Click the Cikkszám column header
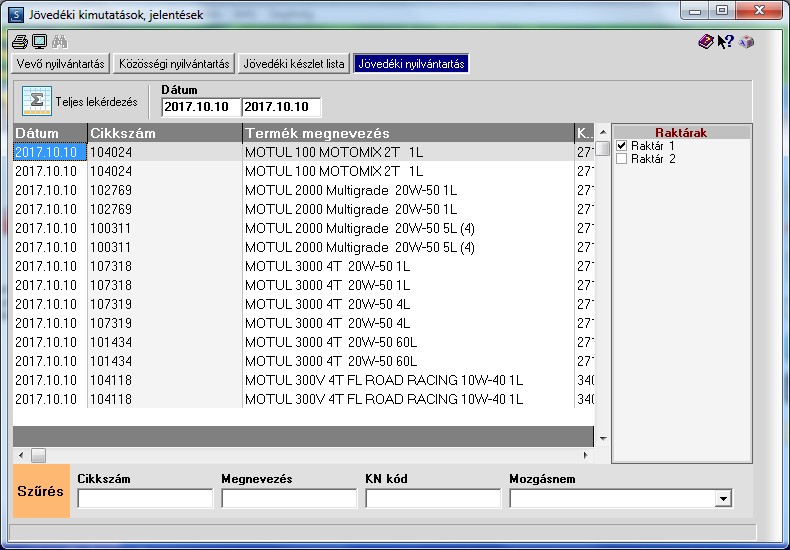The width and height of the screenshot is (790, 550). [165, 133]
